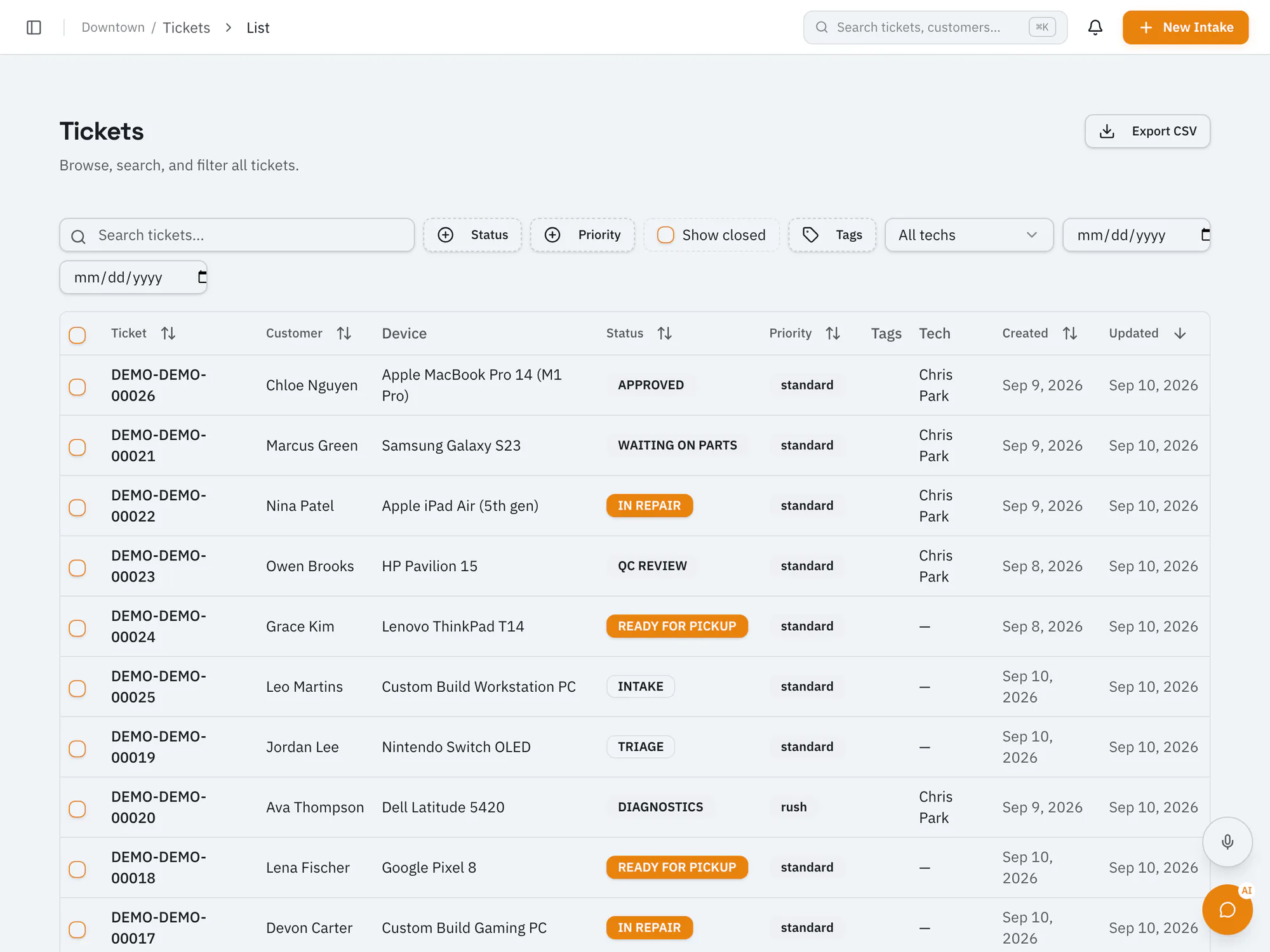Sort by Ticket column arrows
This screenshot has width=1270, height=952.
168,333
